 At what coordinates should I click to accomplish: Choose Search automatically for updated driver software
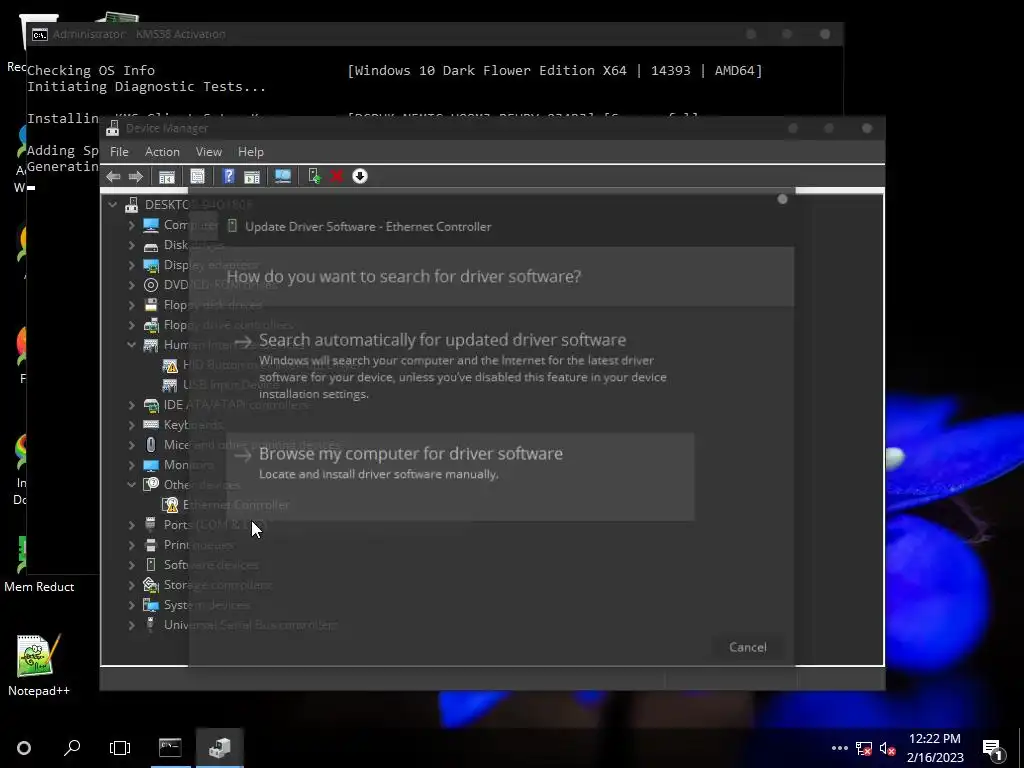click(460, 365)
